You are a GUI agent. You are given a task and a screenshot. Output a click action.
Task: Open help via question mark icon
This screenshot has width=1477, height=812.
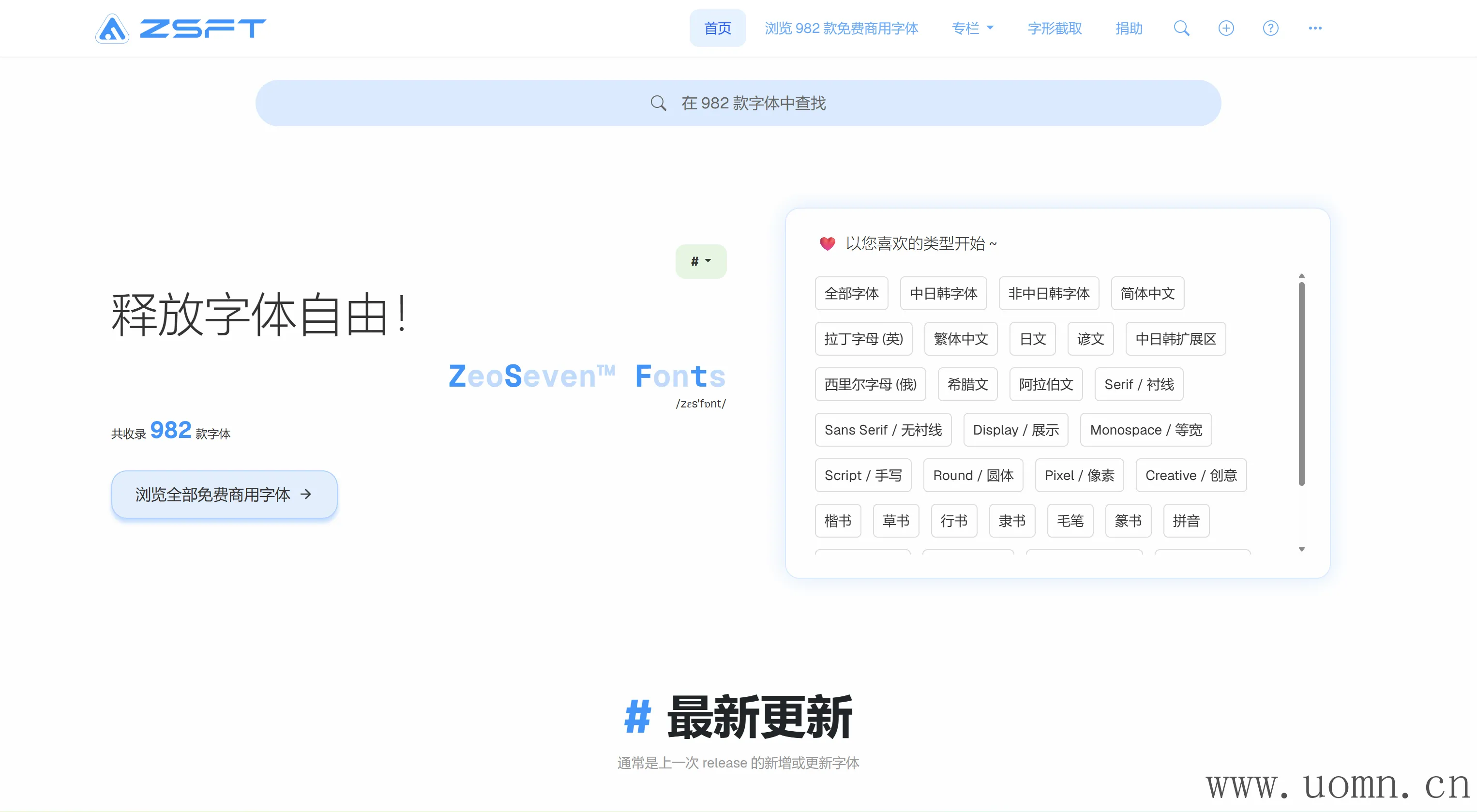click(x=1270, y=28)
